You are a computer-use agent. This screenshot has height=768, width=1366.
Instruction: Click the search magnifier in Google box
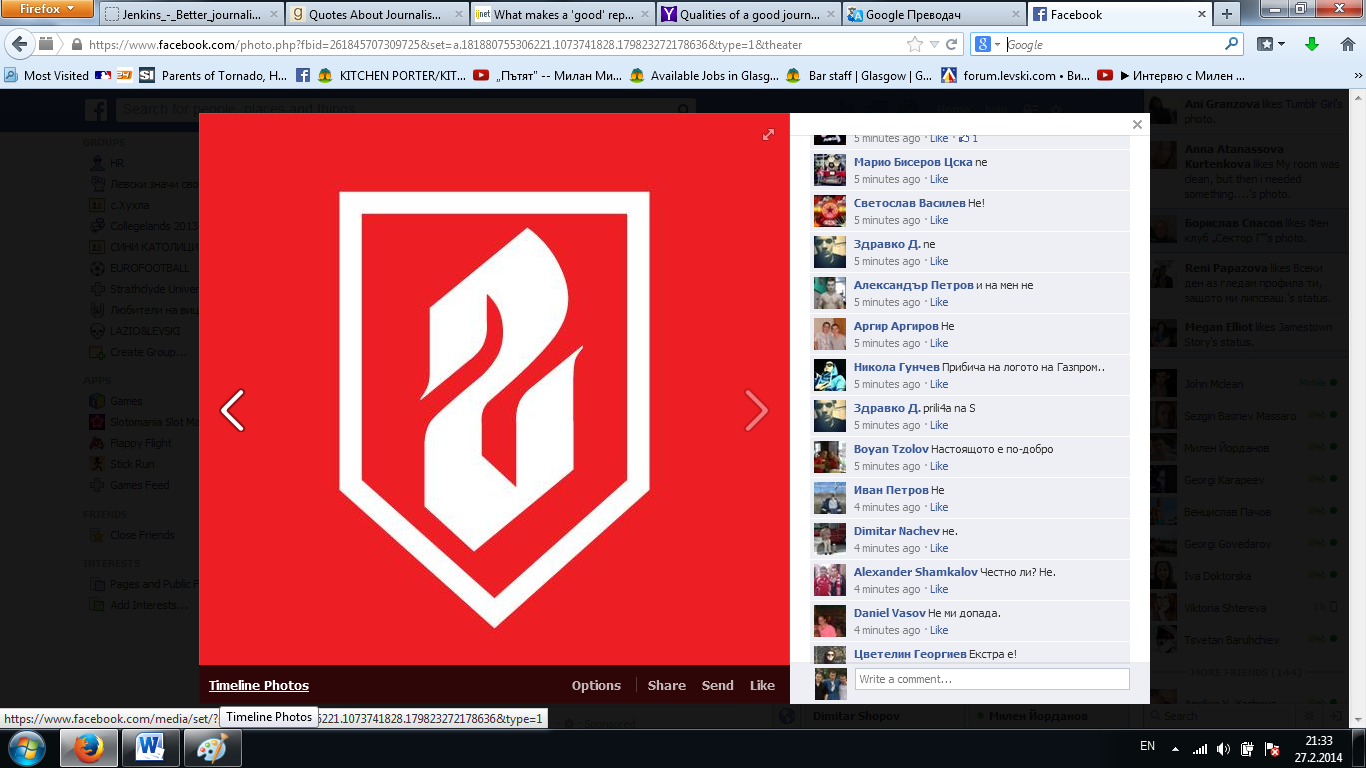point(1232,44)
